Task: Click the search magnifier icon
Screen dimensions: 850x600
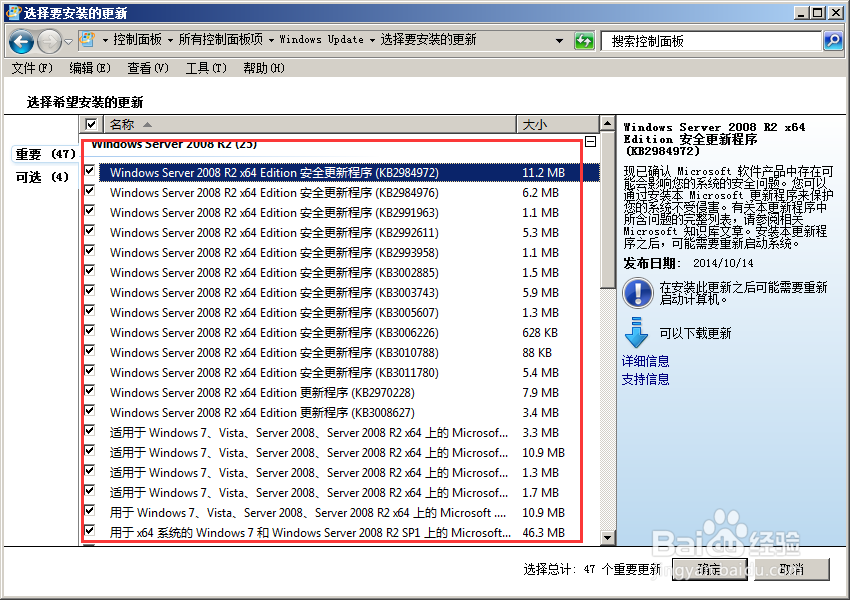Action: 833,40
